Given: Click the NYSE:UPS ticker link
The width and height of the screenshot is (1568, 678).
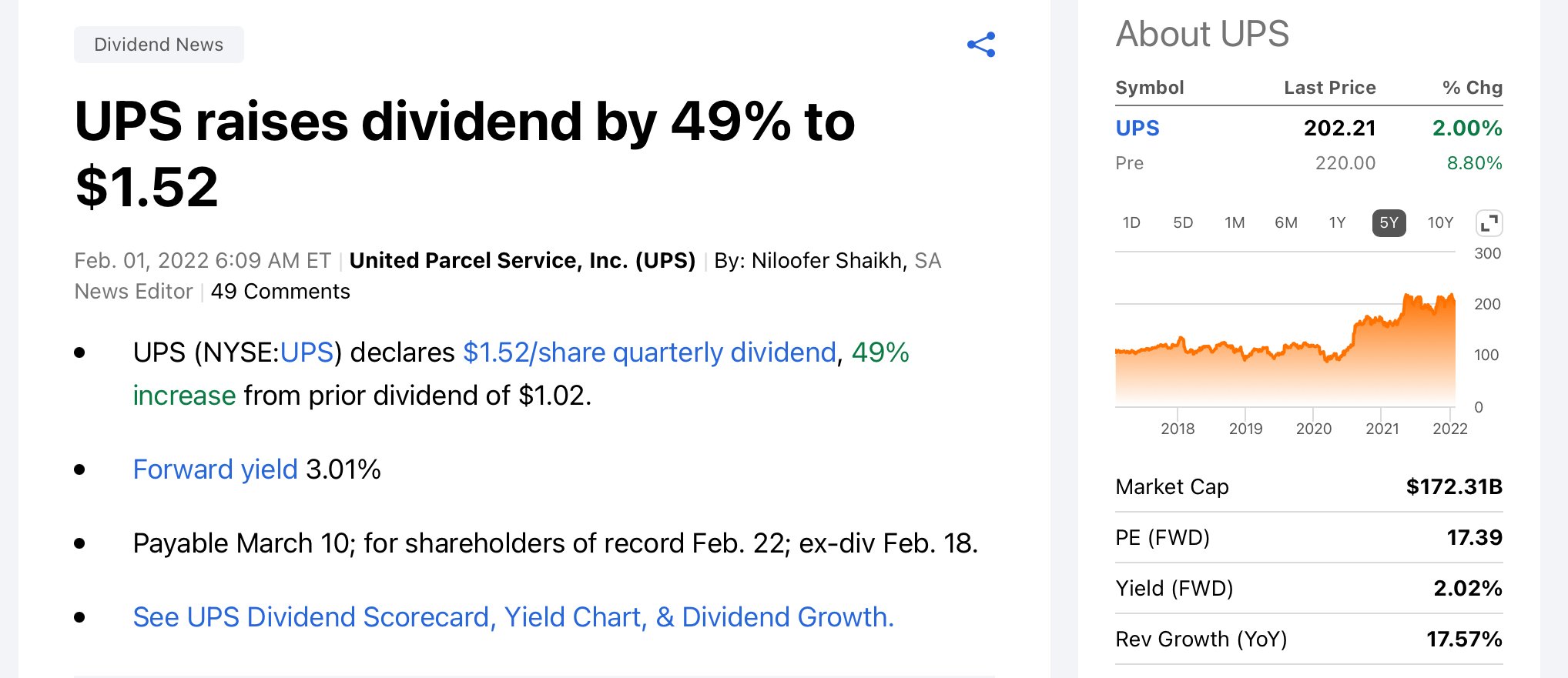Looking at the screenshot, I should click(x=307, y=352).
